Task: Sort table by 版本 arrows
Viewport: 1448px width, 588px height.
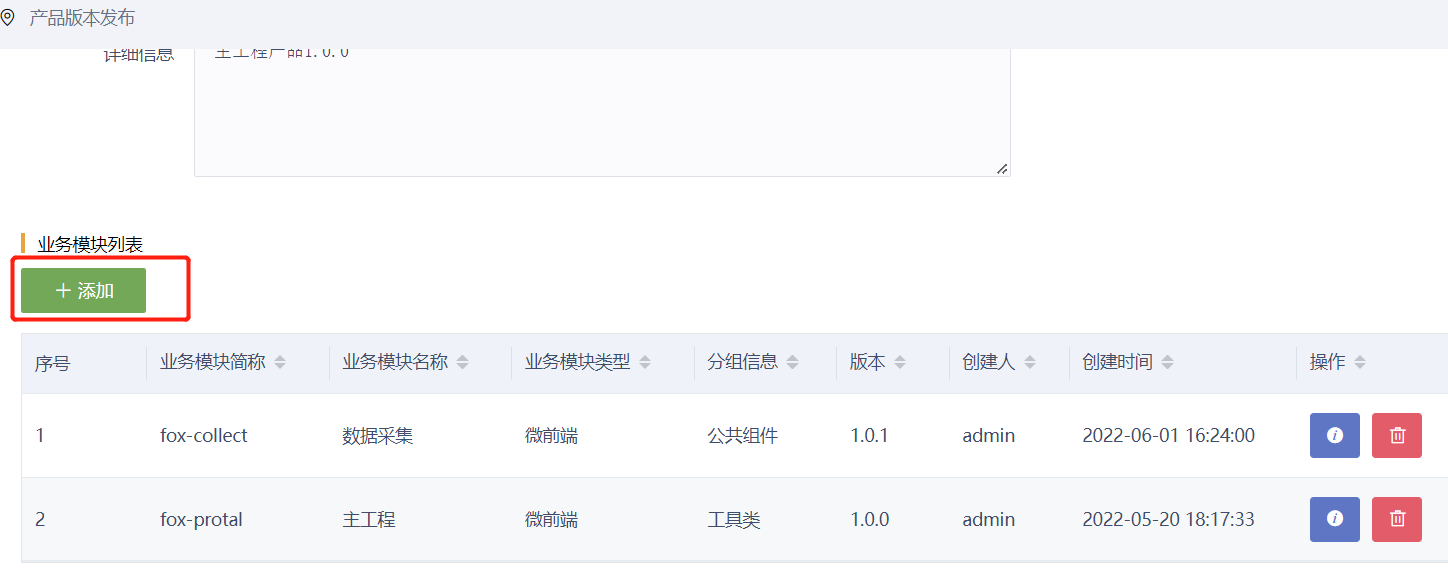Action: 900,363
